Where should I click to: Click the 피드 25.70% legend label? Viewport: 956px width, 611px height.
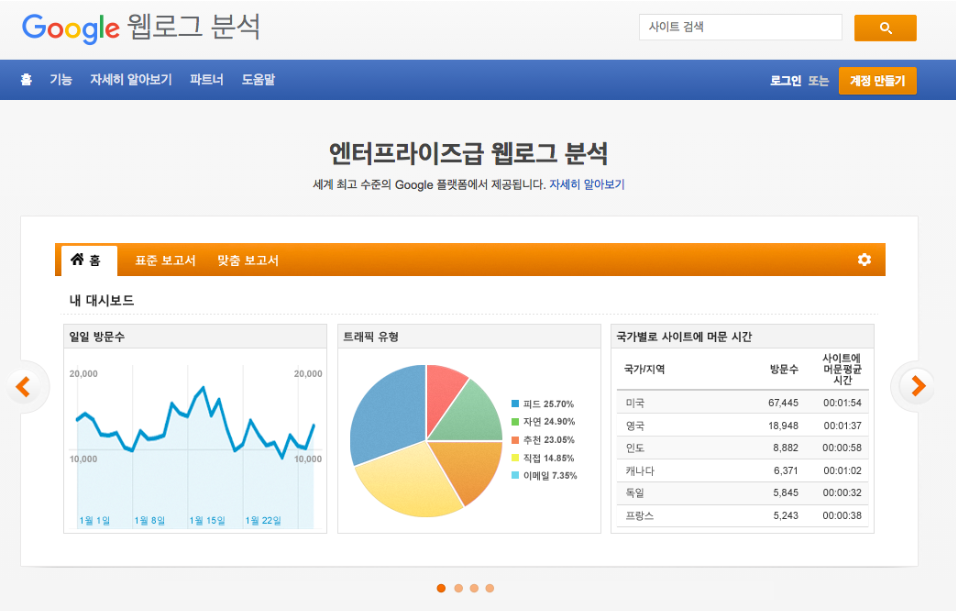click(549, 404)
